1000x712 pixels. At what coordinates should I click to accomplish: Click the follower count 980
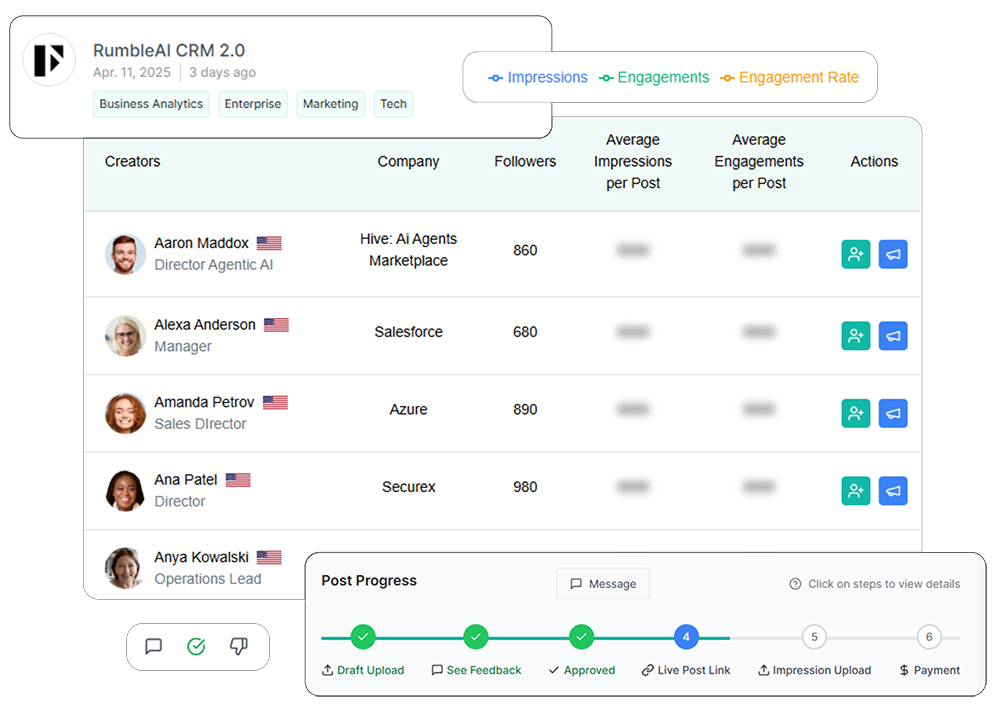click(x=525, y=487)
